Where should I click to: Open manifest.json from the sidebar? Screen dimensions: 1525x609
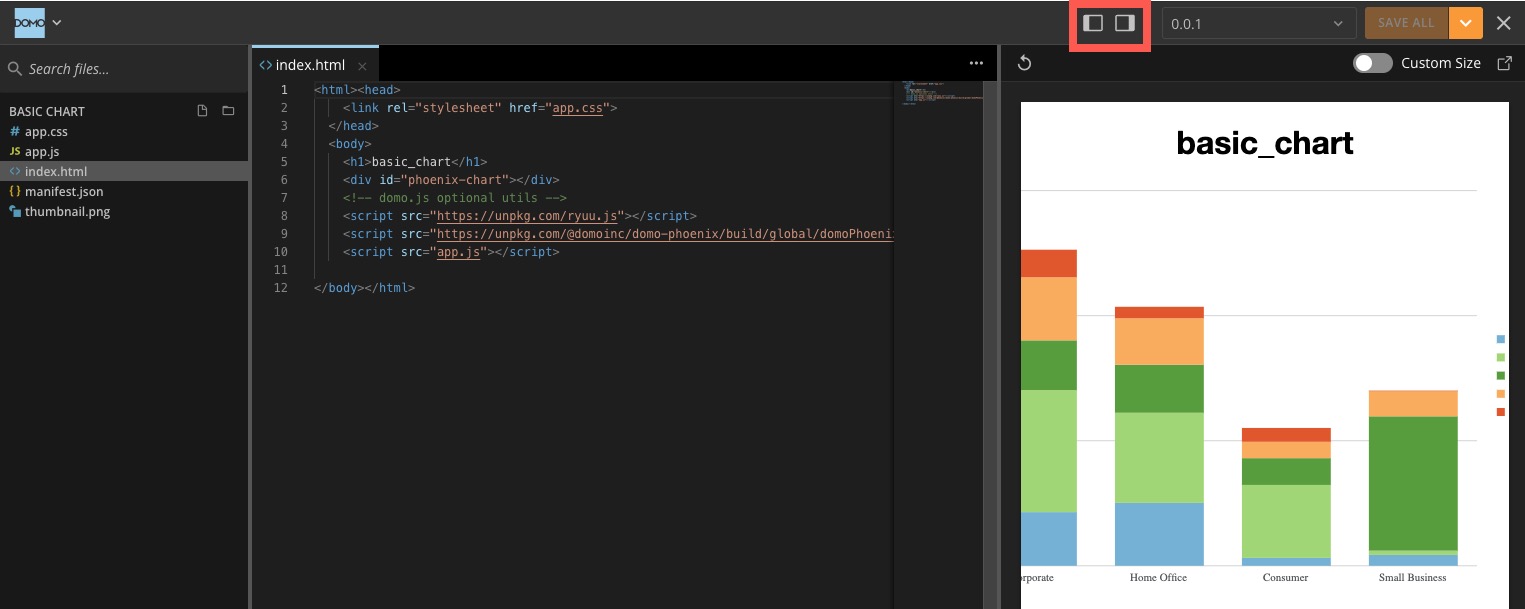tap(64, 191)
